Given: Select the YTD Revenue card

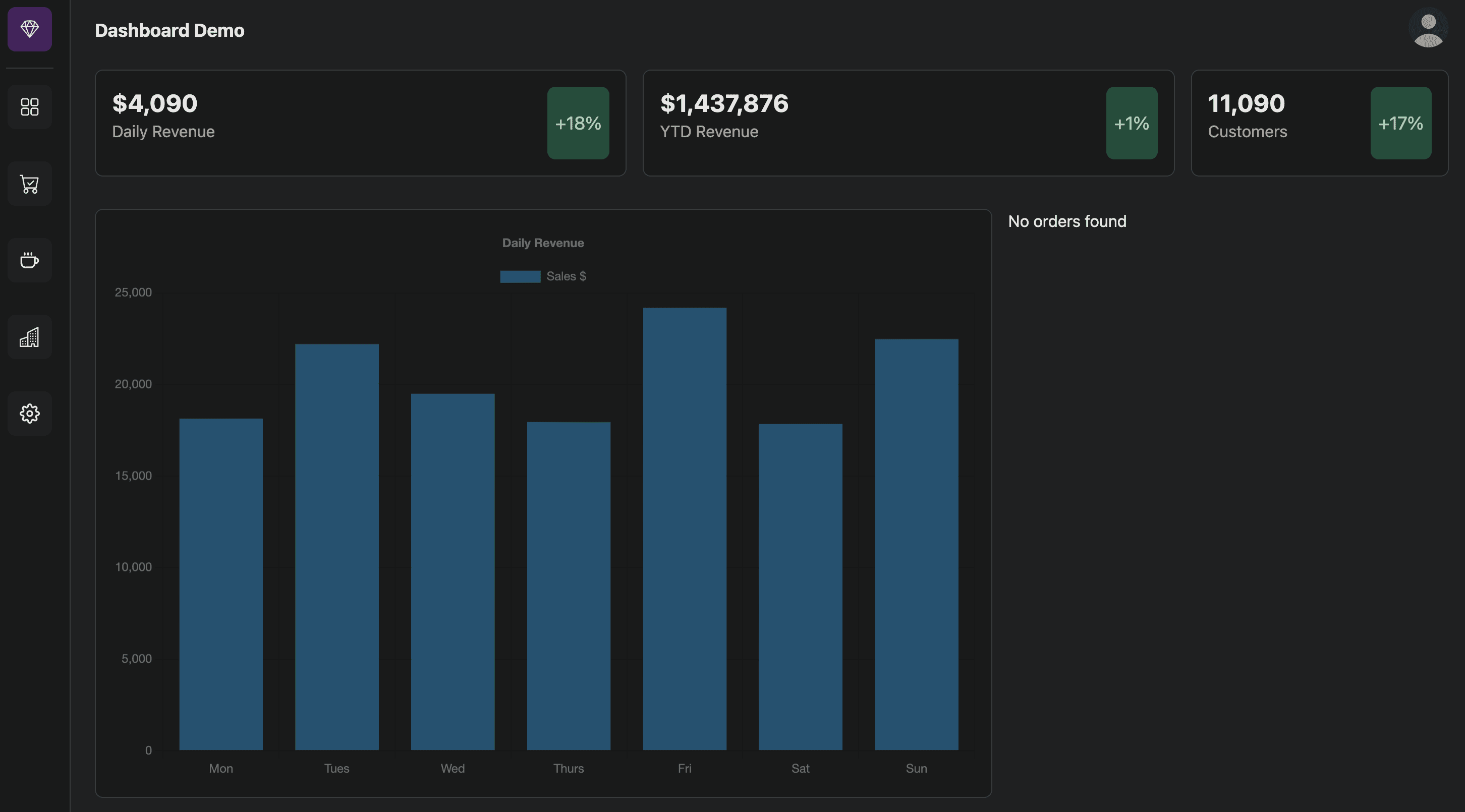Looking at the screenshot, I should tap(908, 123).
